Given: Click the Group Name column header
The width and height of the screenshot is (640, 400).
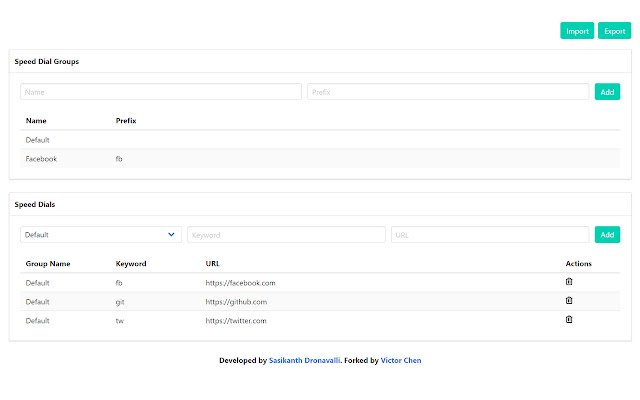Looking at the screenshot, I should point(48,264).
